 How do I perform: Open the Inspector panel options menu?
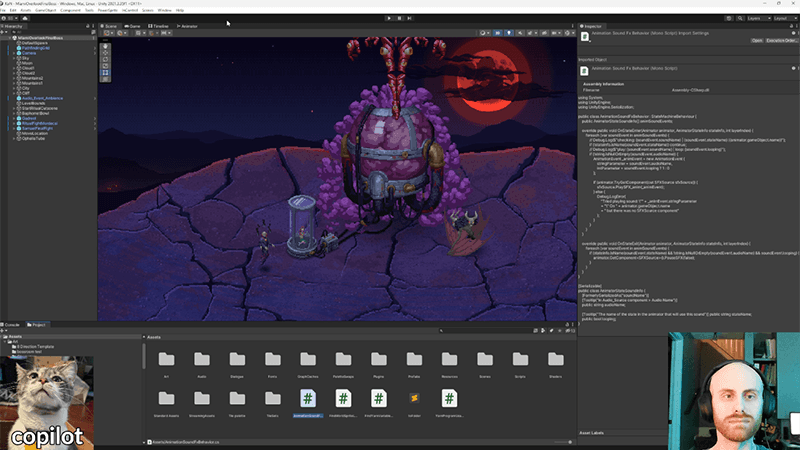point(797,26)
